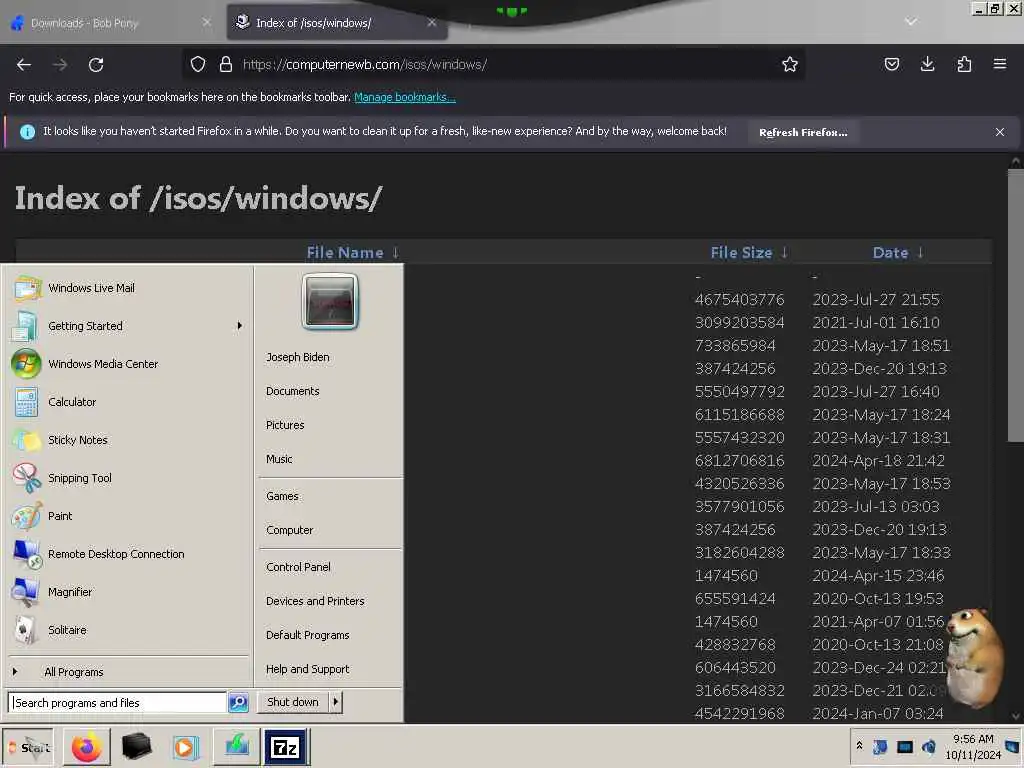1024x768 pixels.
Task: Open Sticky Notes
Action: click(127, 440)
